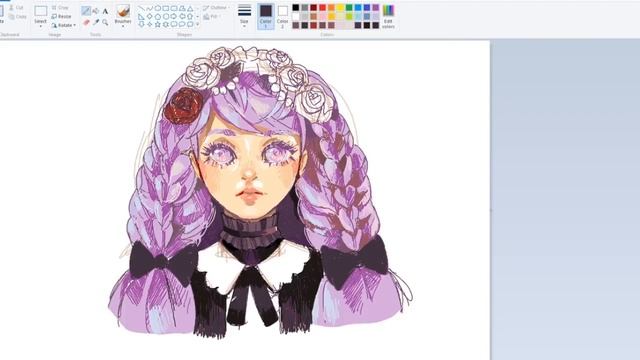
Task: Pick the rose pink palette swatch
Action: pos(322,16)
